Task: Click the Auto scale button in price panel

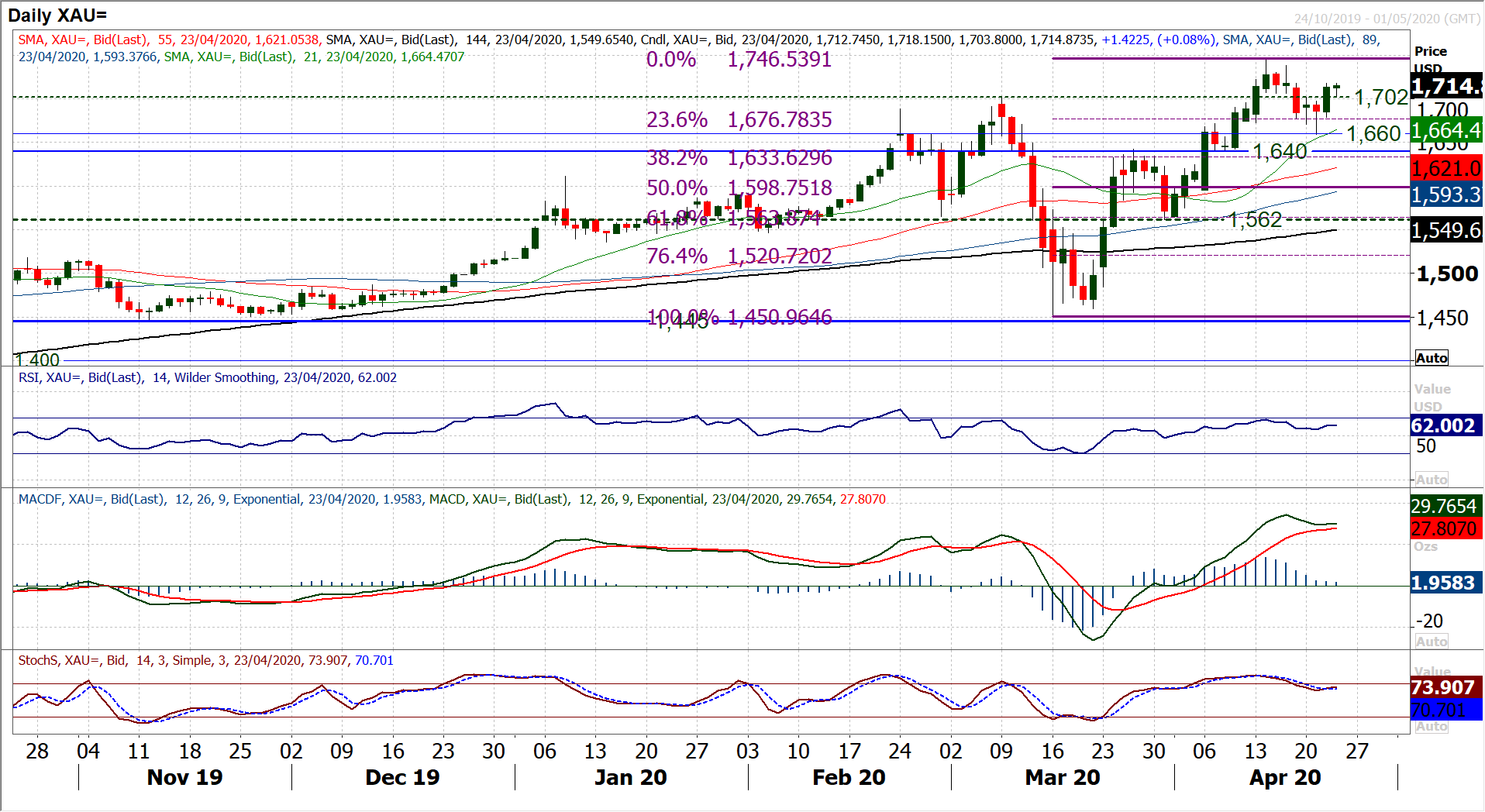Action: pos(1432,358)
